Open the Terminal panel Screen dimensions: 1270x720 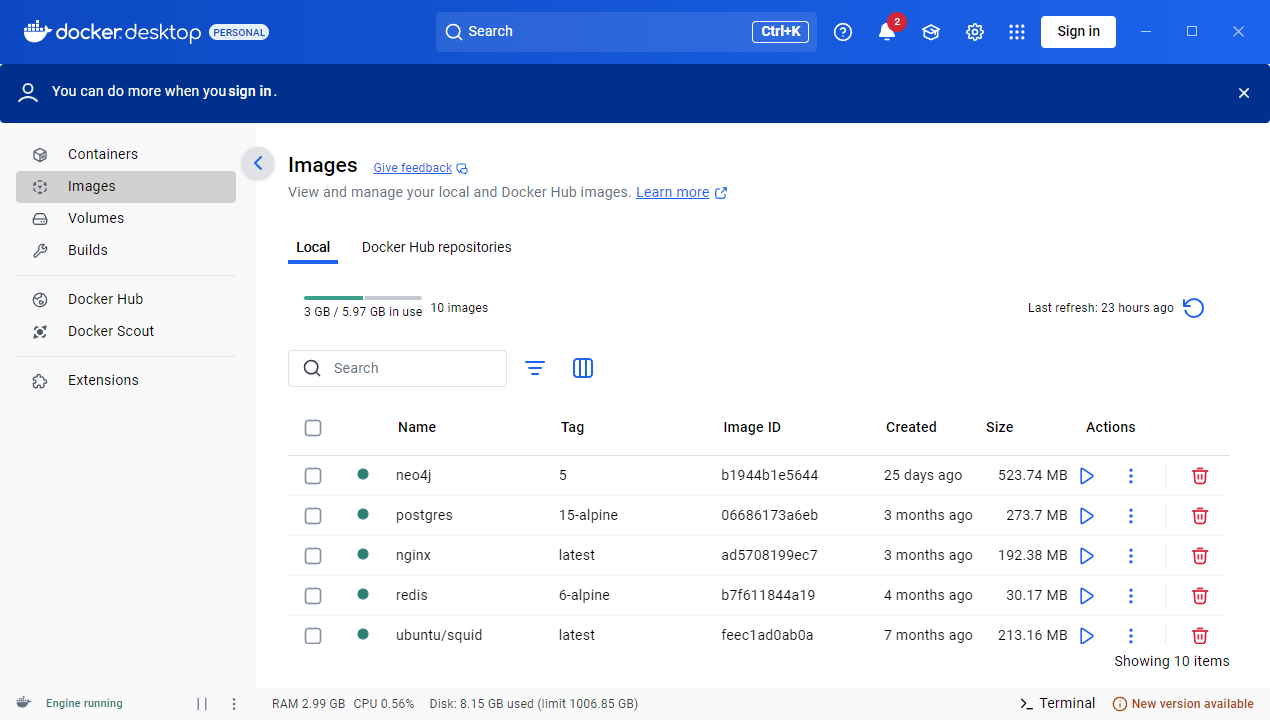click(x=1057, y=704)
